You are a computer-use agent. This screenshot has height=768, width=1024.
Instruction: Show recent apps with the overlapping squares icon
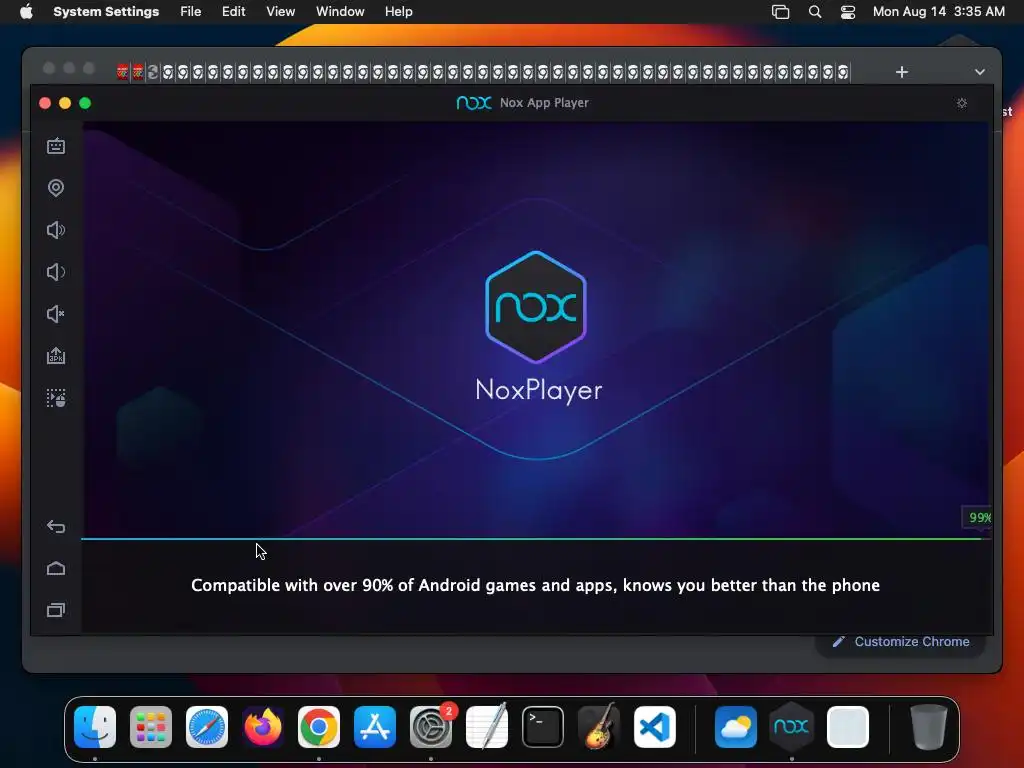56,610
